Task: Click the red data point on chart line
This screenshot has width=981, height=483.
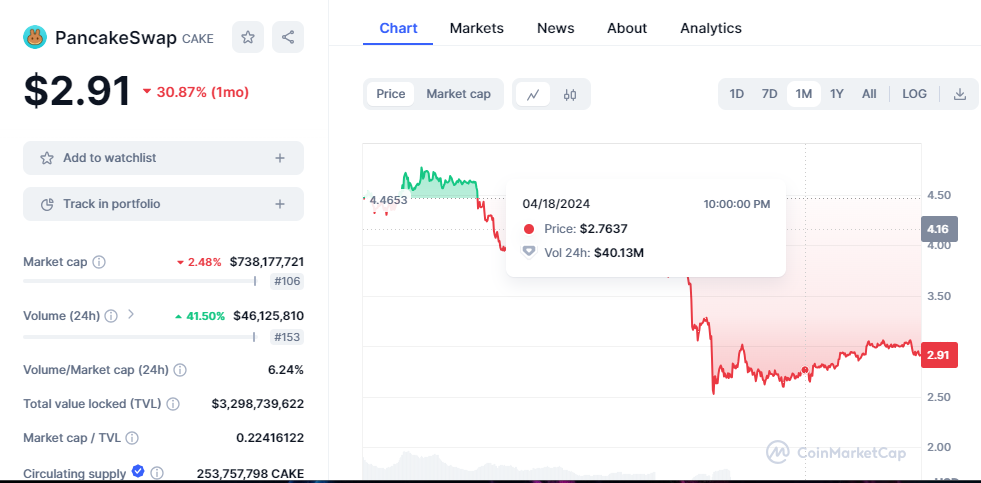Action: (805, 370)
